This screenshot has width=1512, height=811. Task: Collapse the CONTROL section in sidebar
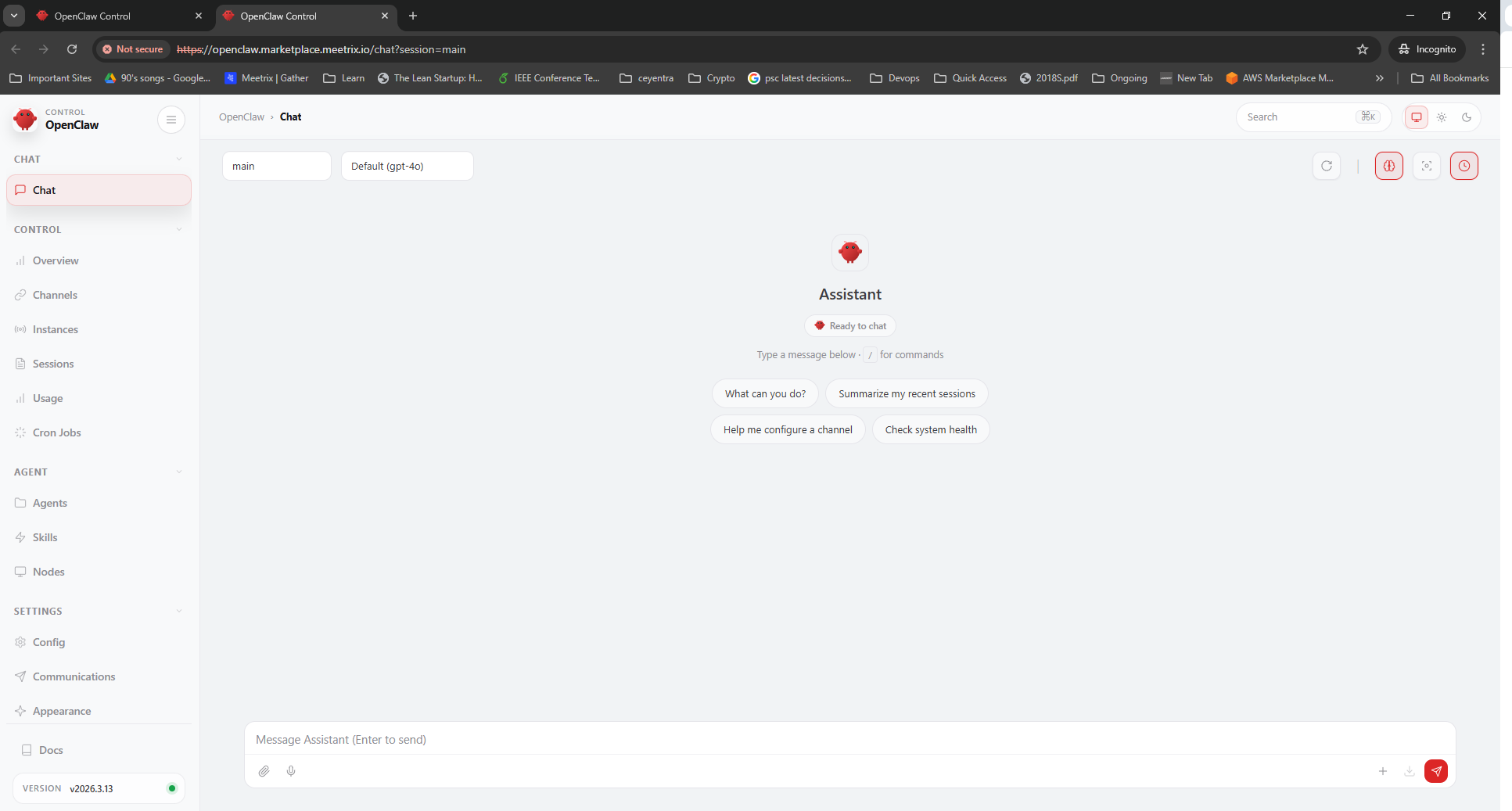tap(178, 230)
